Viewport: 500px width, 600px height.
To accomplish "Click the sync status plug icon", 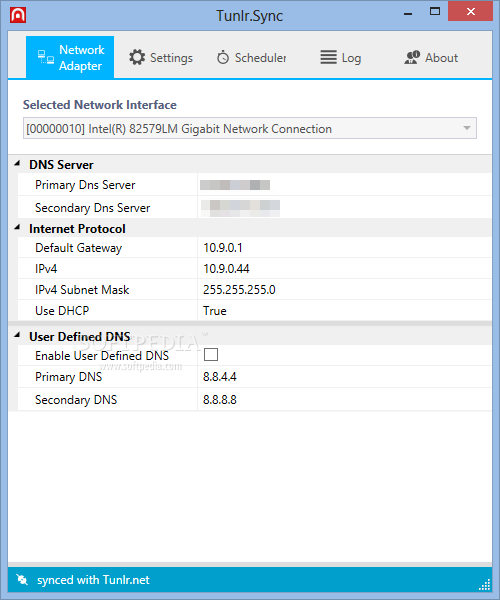I will point(22,580).
